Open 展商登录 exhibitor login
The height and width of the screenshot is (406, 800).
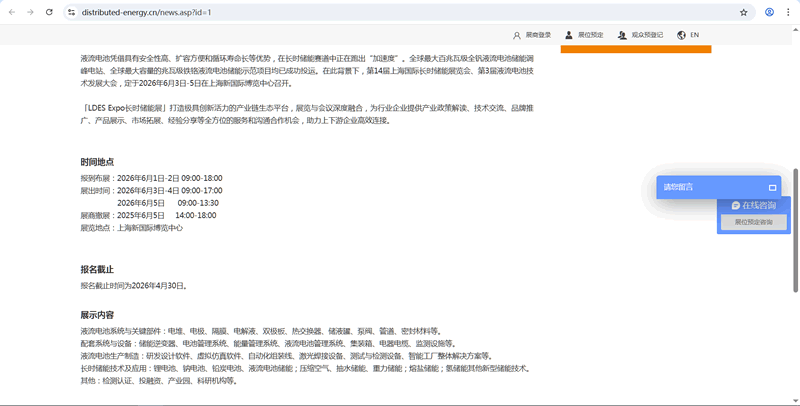click(538, 35)
